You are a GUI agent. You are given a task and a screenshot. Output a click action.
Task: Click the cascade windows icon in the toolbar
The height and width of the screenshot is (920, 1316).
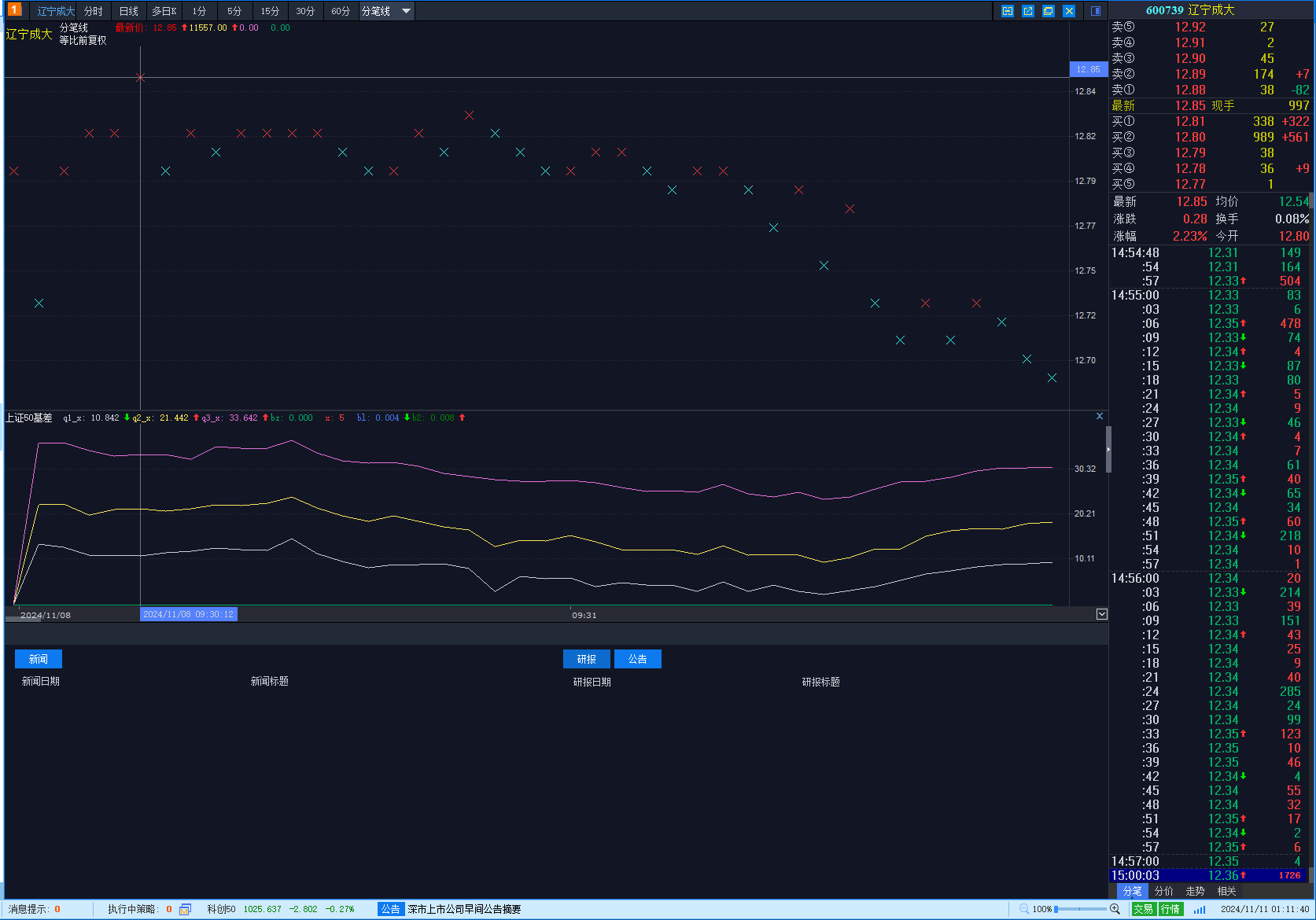[1049, 11]
